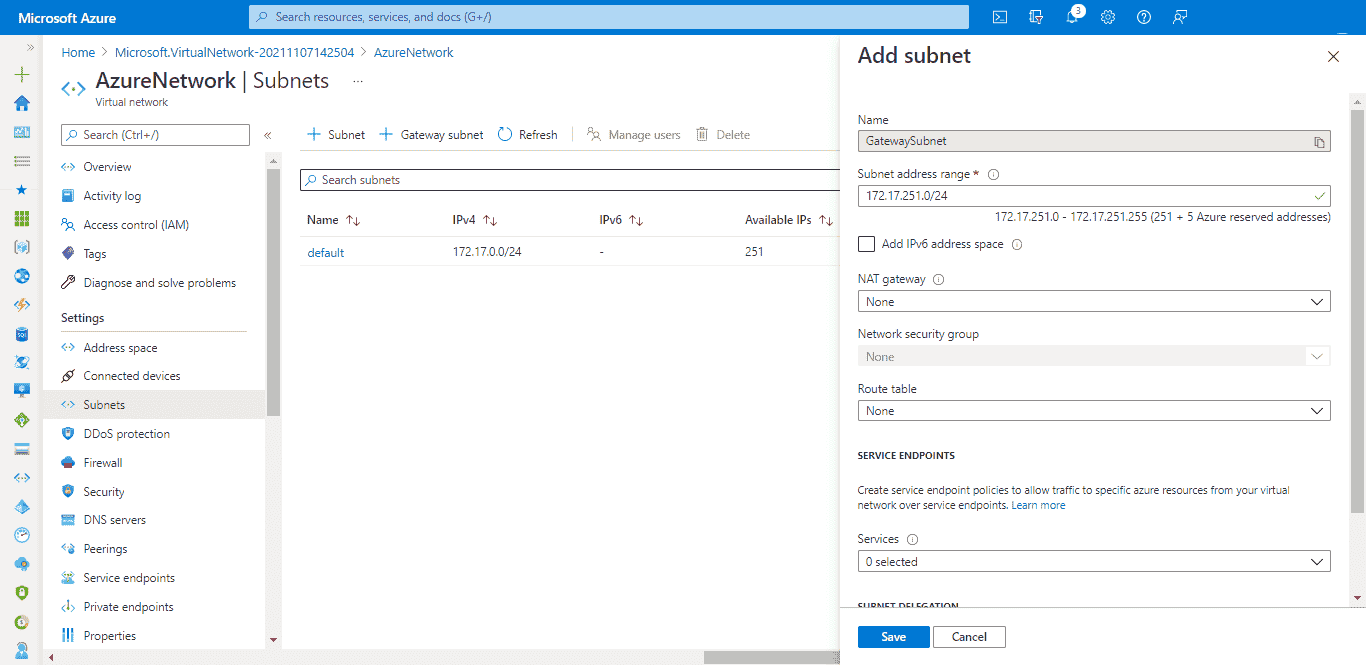Sort subnets by IPv4 column
The width and height of the screenshot is (1366, 665).
(x=490, y=220)
